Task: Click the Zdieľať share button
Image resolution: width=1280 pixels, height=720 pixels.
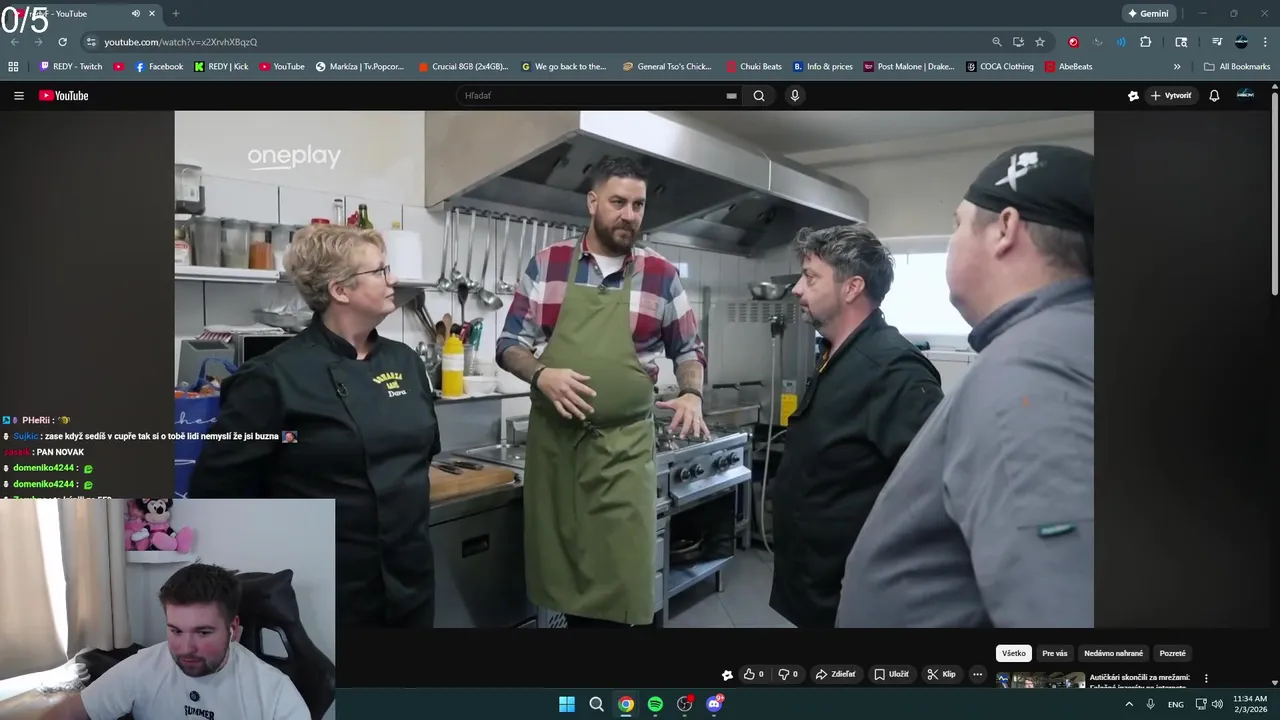Action: click(836, 674)
